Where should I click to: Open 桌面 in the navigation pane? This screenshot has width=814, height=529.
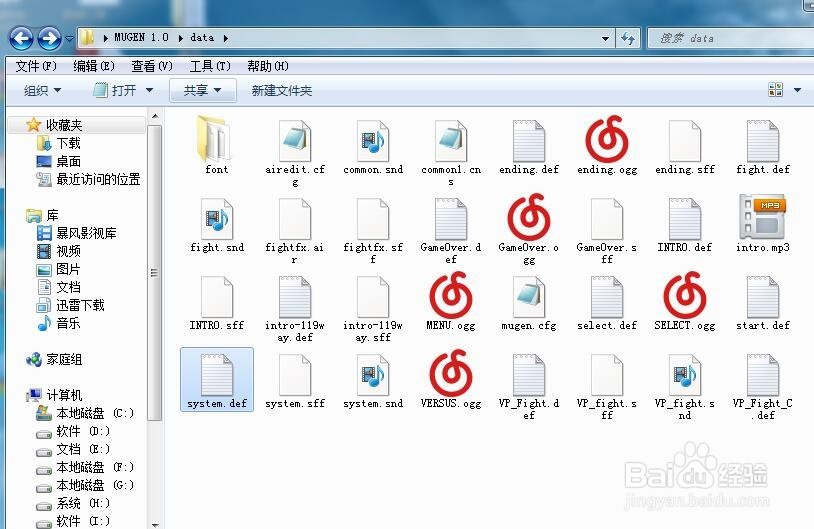point(68,161)
